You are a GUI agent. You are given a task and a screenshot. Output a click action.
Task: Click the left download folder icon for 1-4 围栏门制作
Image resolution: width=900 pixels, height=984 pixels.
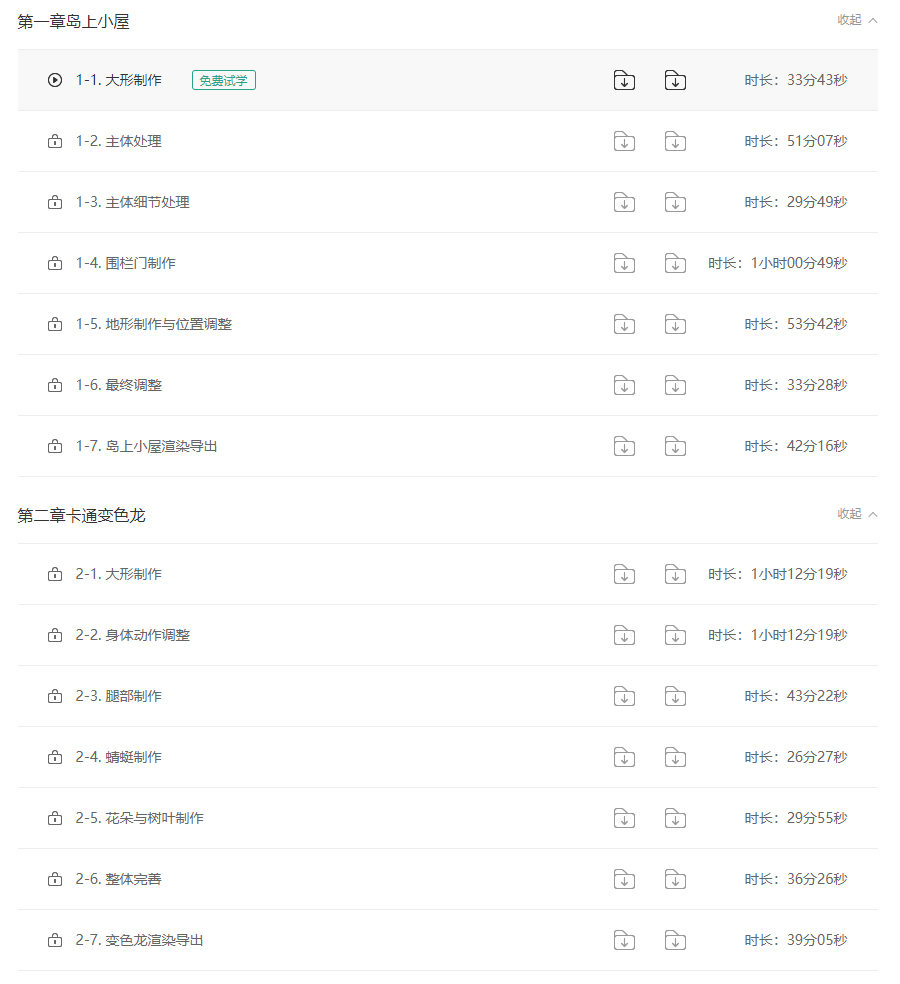[x=624, y=263]
